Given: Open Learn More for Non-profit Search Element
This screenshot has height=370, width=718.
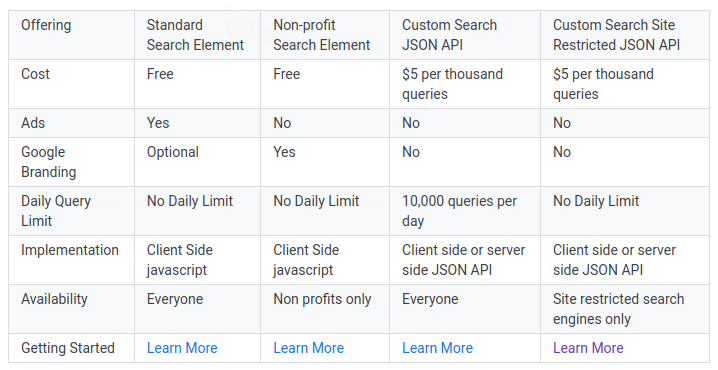Looking at the screenshot, I should (309, 348).
